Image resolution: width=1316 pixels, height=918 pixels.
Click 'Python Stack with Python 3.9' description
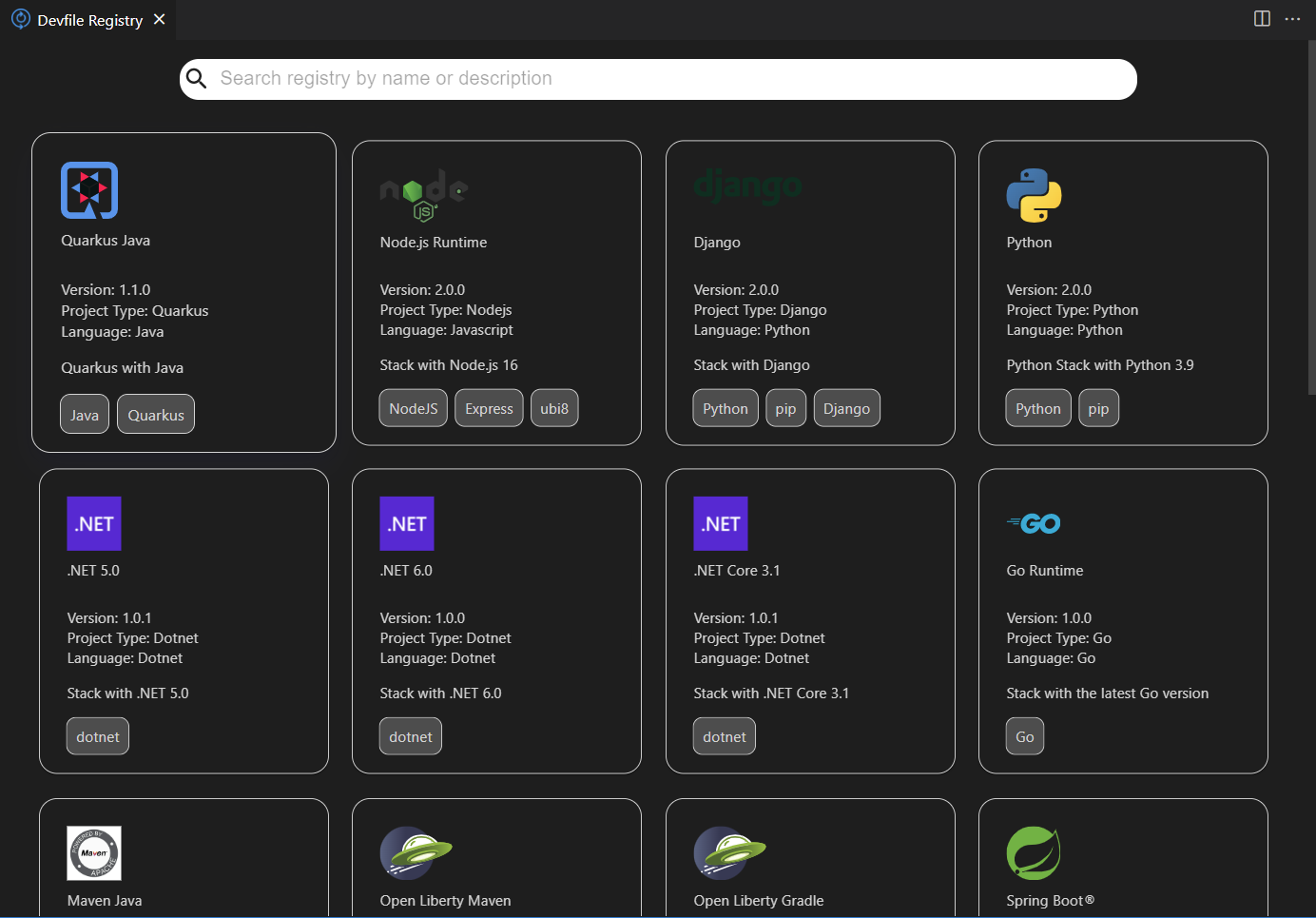click(x=1100, y=365)
